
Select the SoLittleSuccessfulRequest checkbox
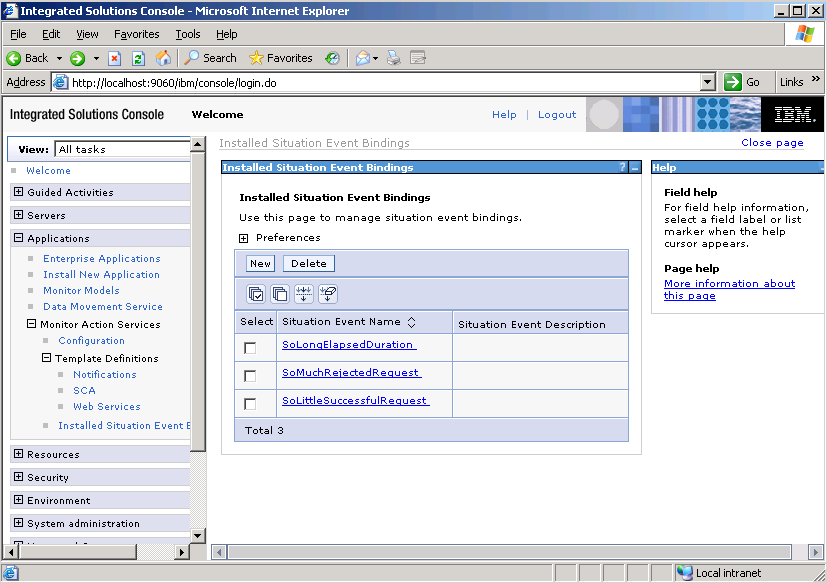(250, 404)
